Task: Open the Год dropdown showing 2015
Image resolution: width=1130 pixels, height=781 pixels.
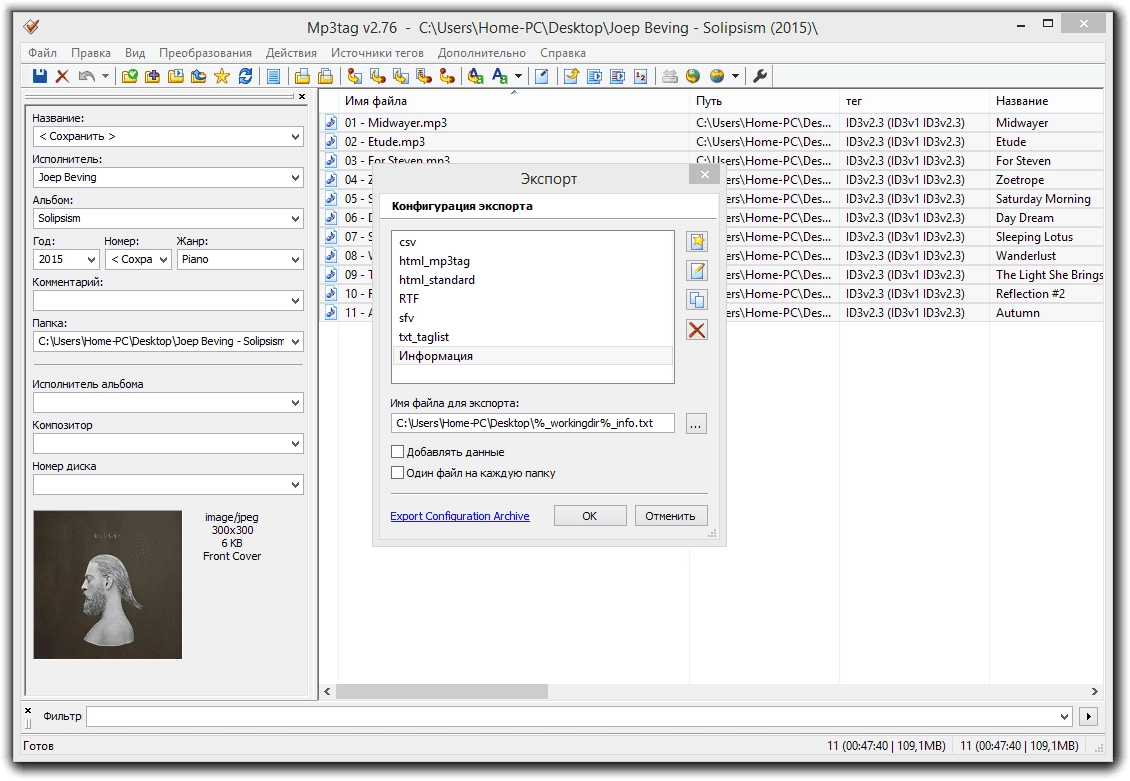Action: click(x=91, y=259)
